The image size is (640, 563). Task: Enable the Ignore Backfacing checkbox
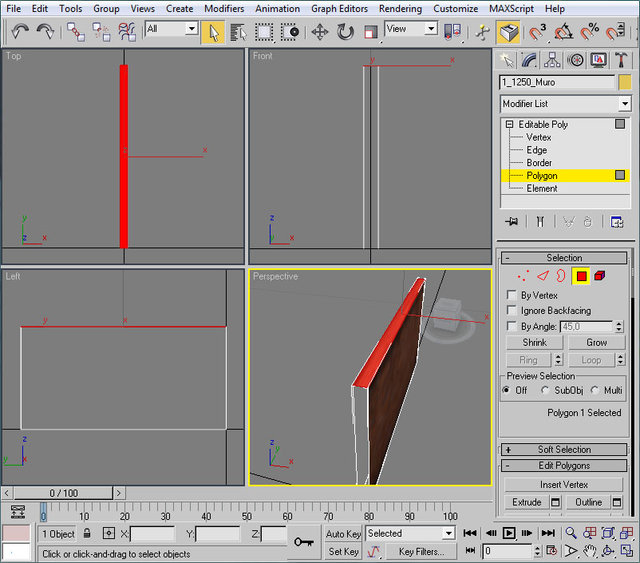click(512, 311)
